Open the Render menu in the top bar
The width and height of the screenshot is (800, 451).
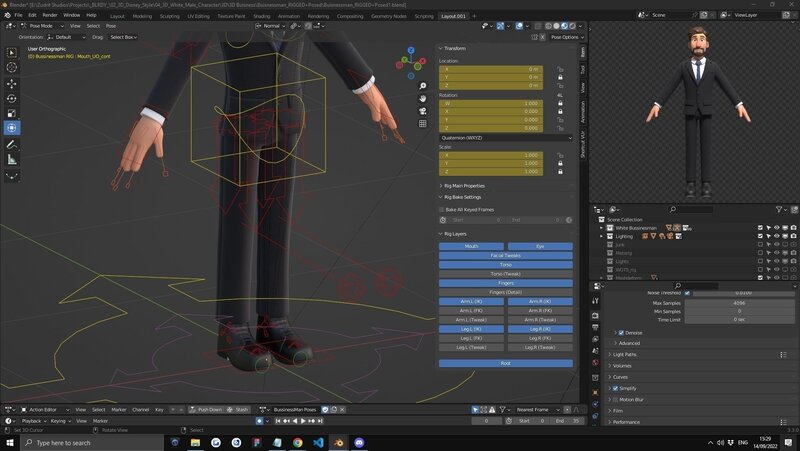point(50,16)
